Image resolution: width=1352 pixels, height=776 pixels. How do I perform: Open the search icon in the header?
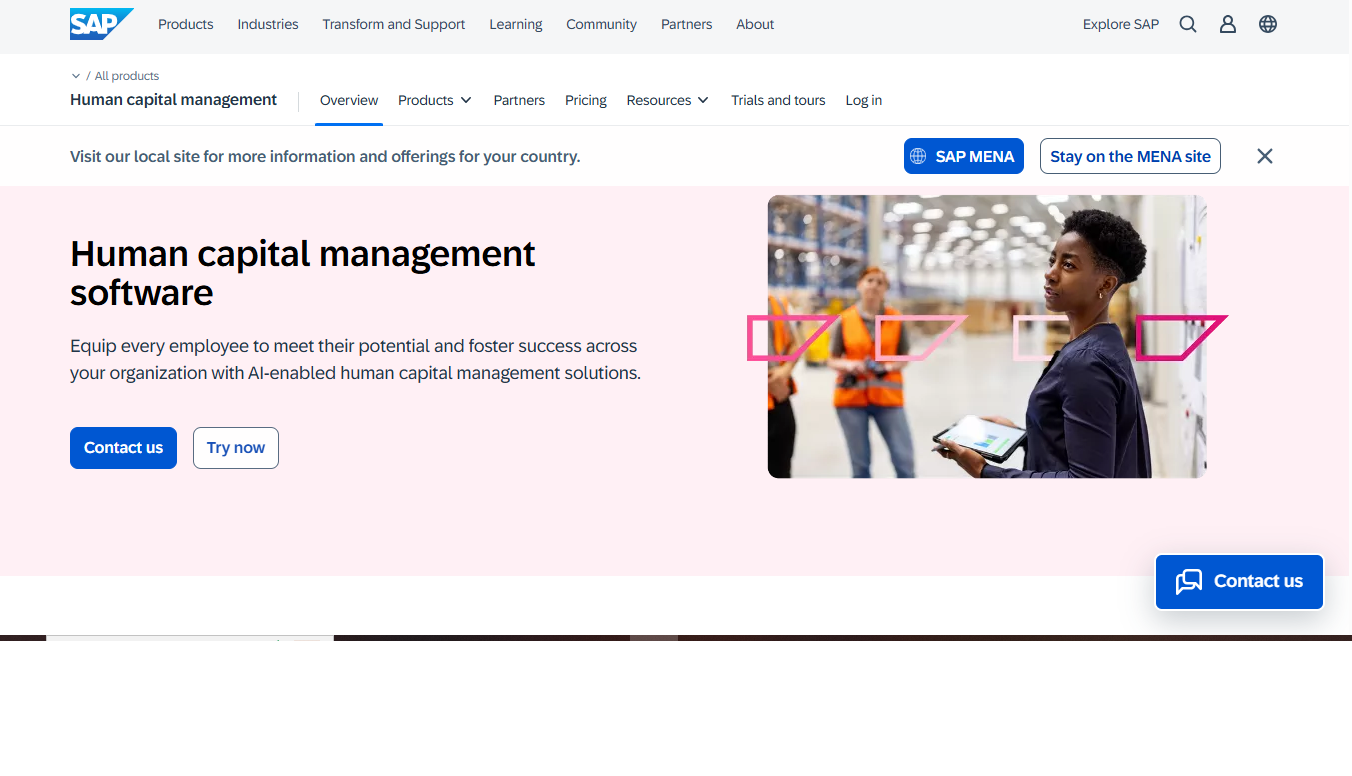[x=1187, y=23]
